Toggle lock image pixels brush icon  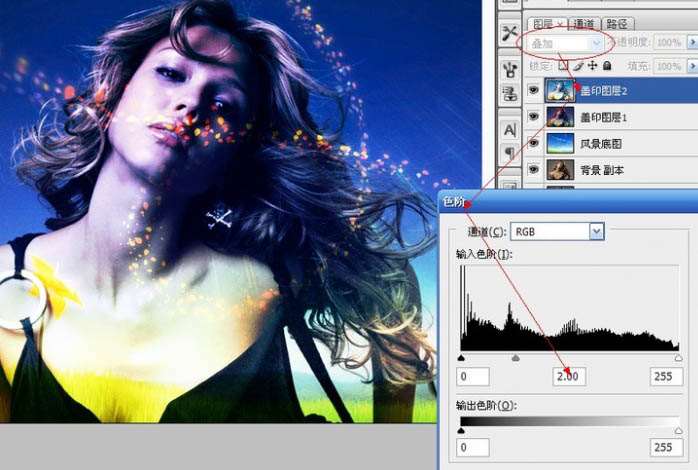click(578, 66)
